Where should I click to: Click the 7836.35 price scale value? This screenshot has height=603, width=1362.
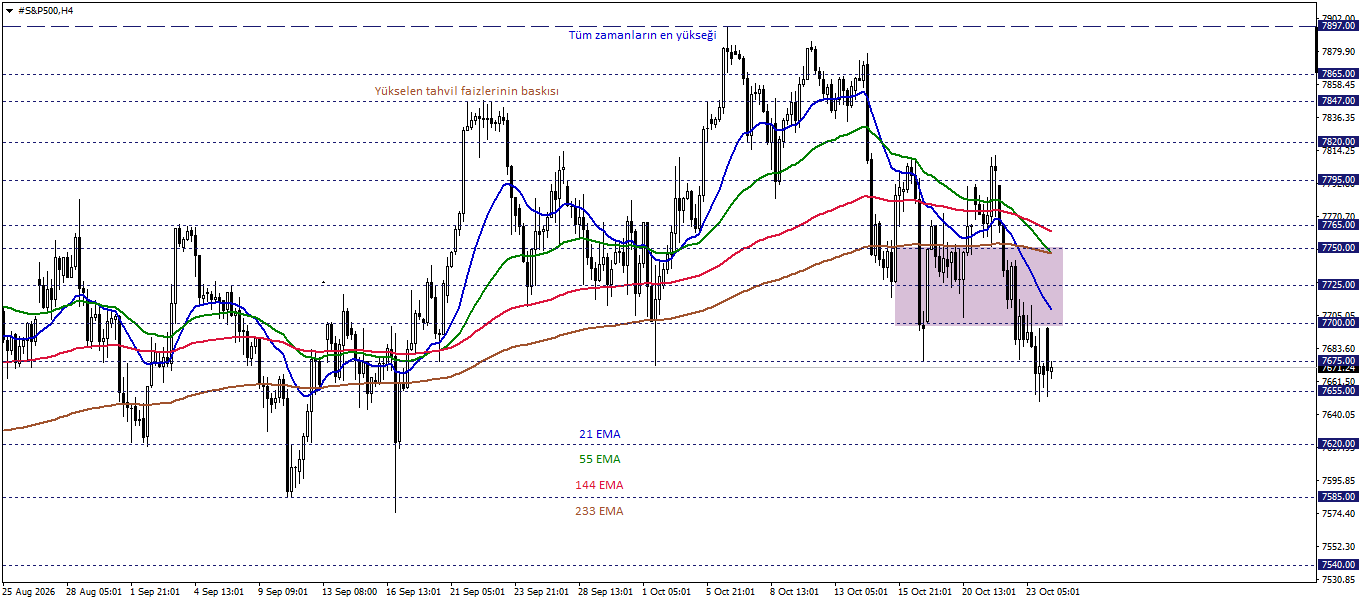click(x=1338, y=117)
